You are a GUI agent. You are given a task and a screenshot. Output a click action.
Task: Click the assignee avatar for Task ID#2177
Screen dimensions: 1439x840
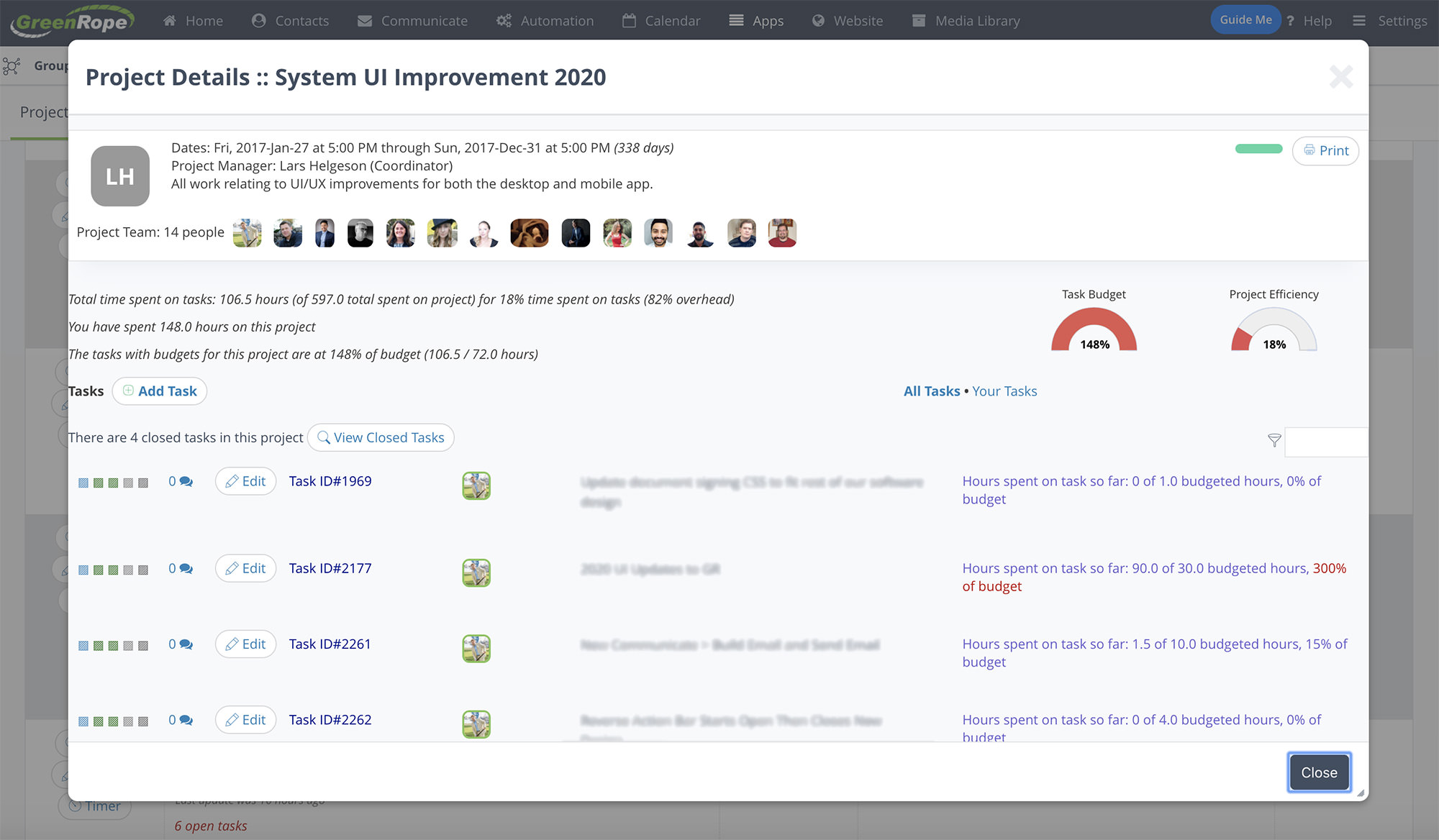click(476, 573)
